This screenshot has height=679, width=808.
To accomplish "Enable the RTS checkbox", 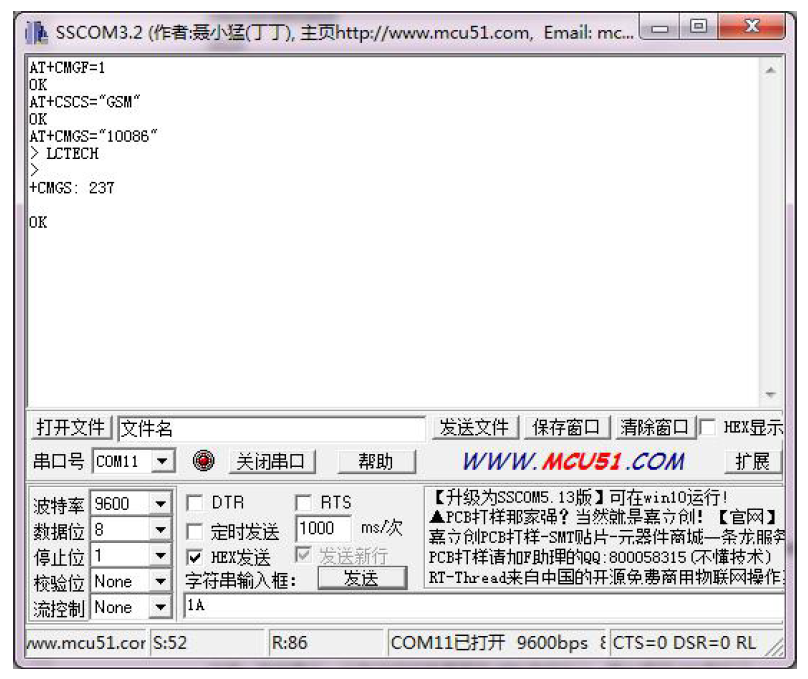I will [303, 502].
